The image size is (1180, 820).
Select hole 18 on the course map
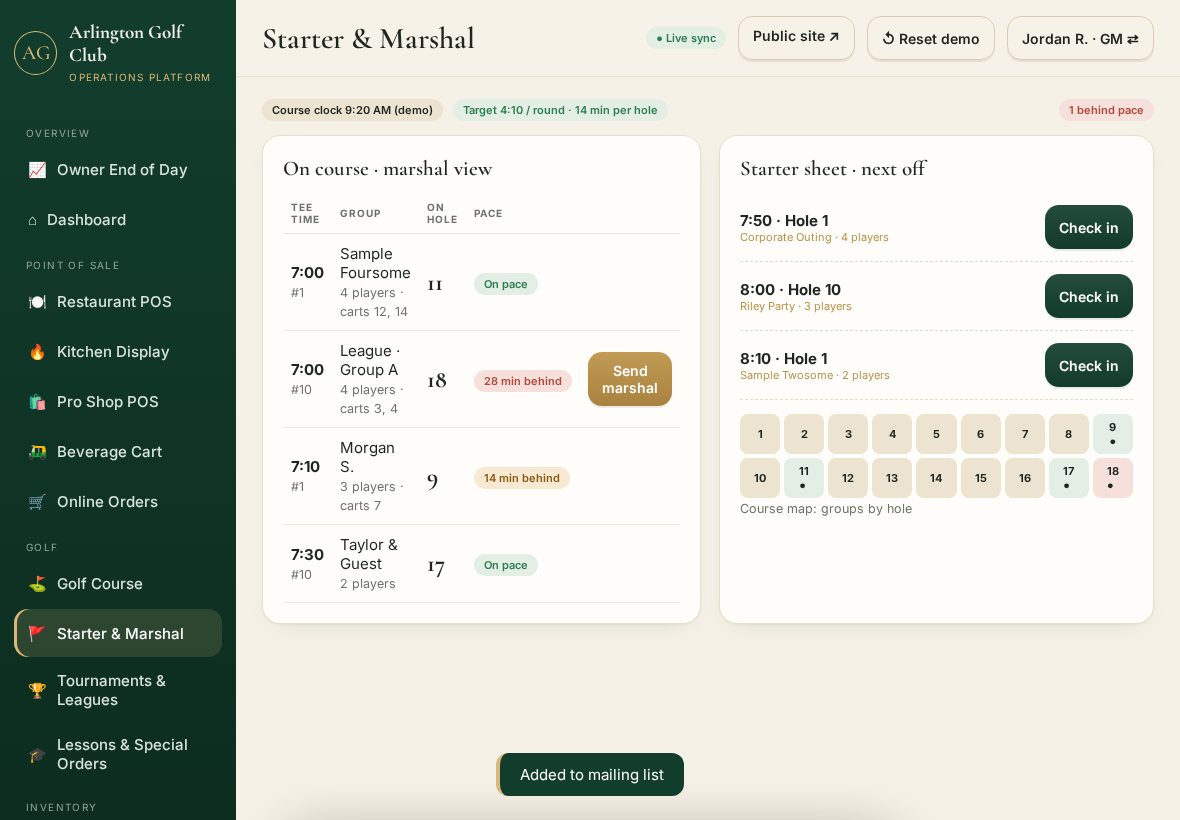(x=1112, y=478)
